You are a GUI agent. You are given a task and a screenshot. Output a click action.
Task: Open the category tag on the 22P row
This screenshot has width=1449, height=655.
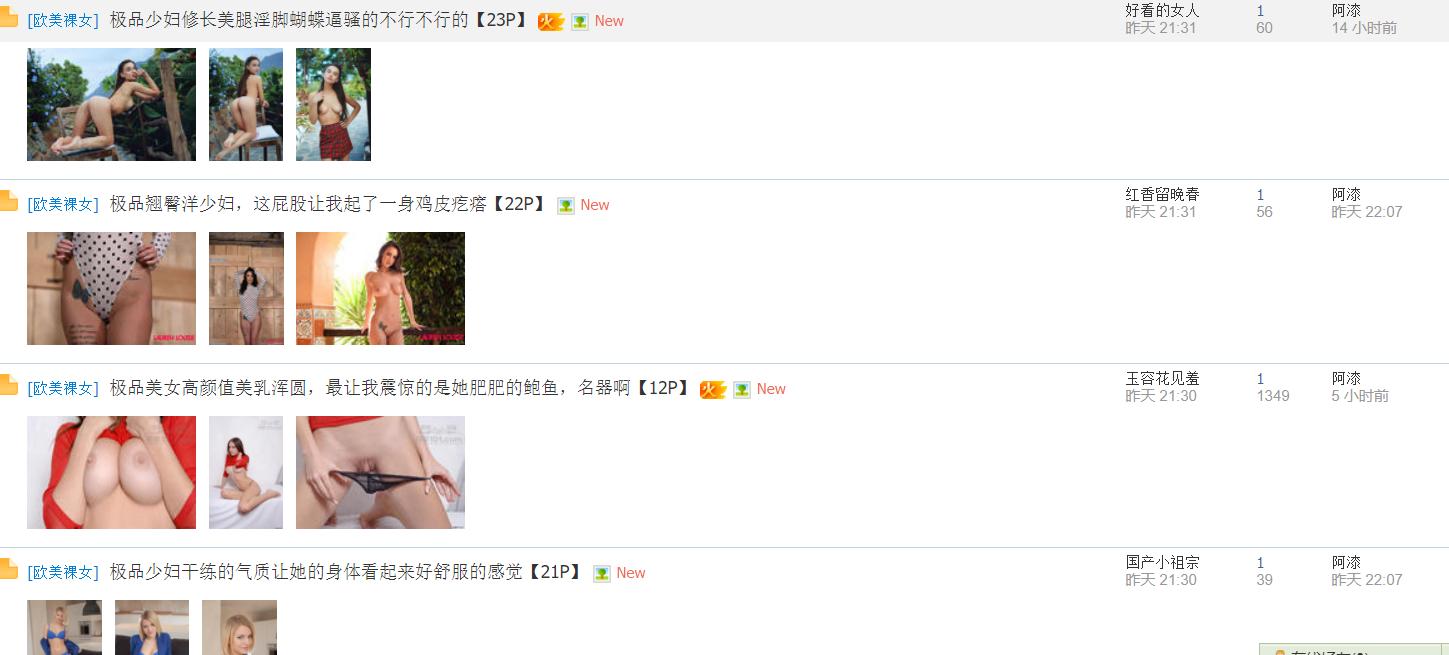pyautogui.click(x=63, y=204)
